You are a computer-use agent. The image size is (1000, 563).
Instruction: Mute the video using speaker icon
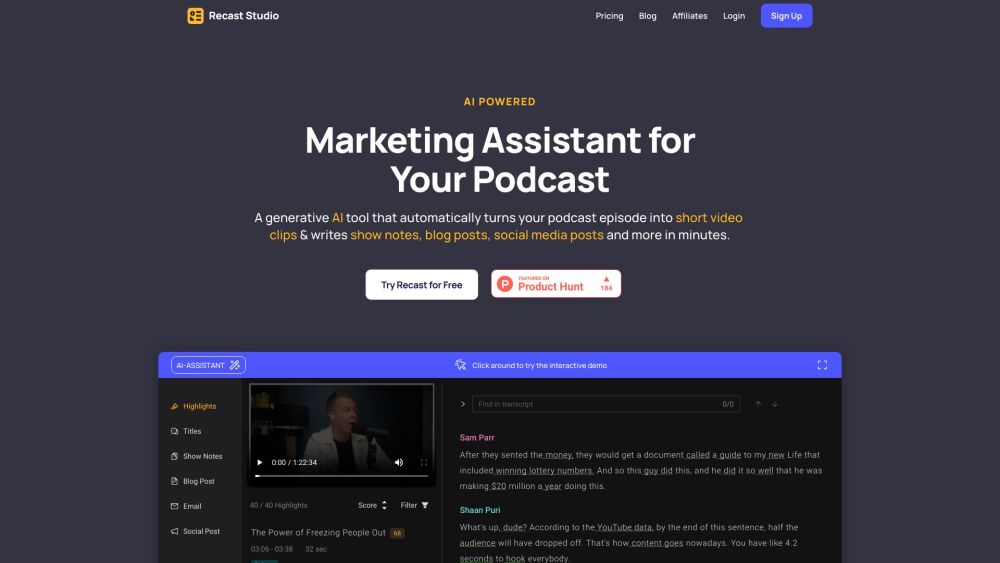(398, 463)
